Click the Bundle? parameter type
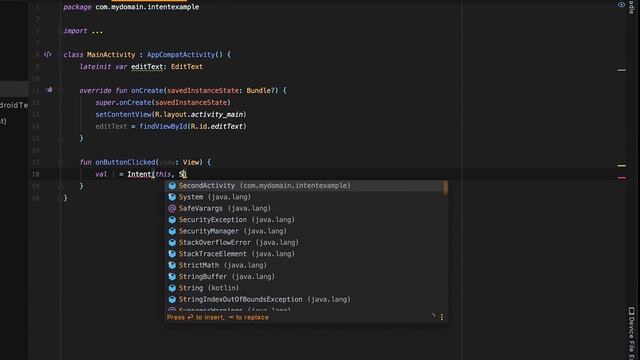Viewport: 640px width, 360px height. 260,91
